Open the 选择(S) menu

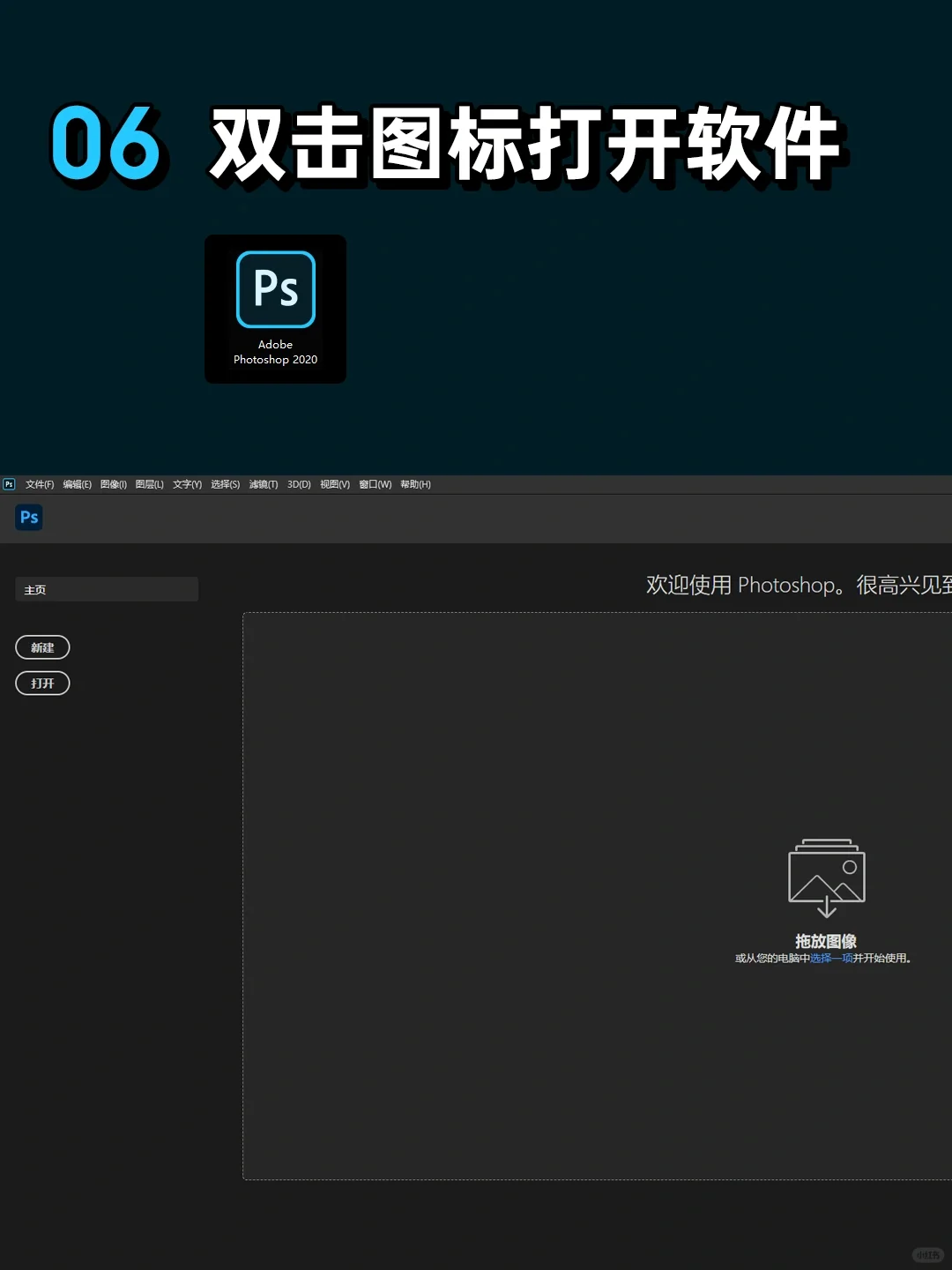225,483
